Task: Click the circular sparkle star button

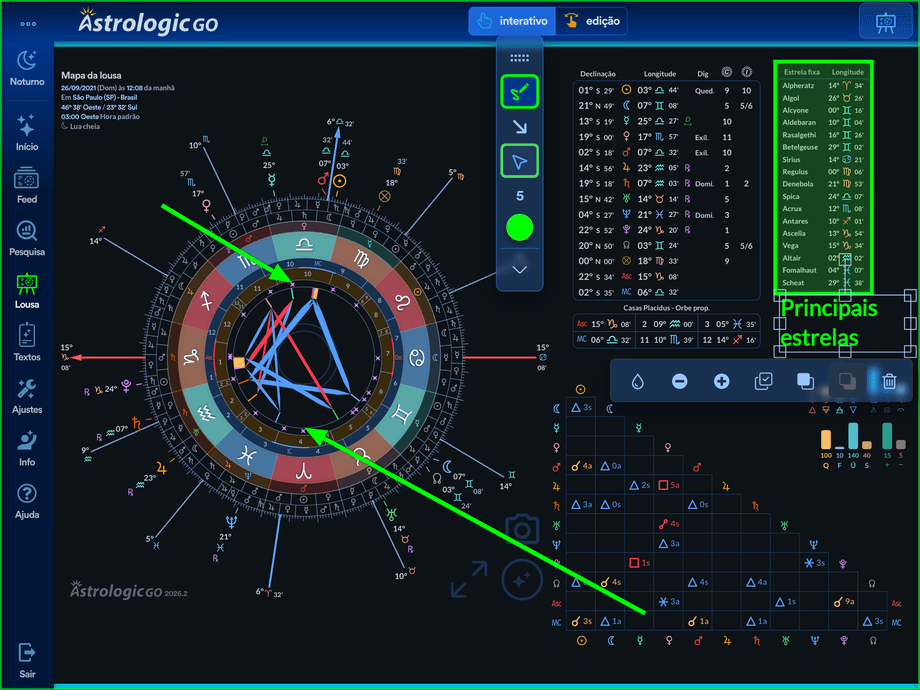Action: (522, 580)
